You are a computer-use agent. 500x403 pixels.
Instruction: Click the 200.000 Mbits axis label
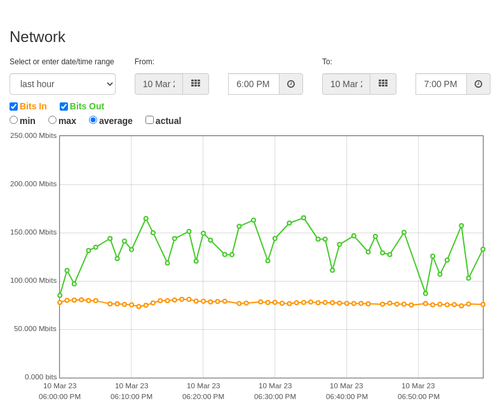(x=33, y=184)
